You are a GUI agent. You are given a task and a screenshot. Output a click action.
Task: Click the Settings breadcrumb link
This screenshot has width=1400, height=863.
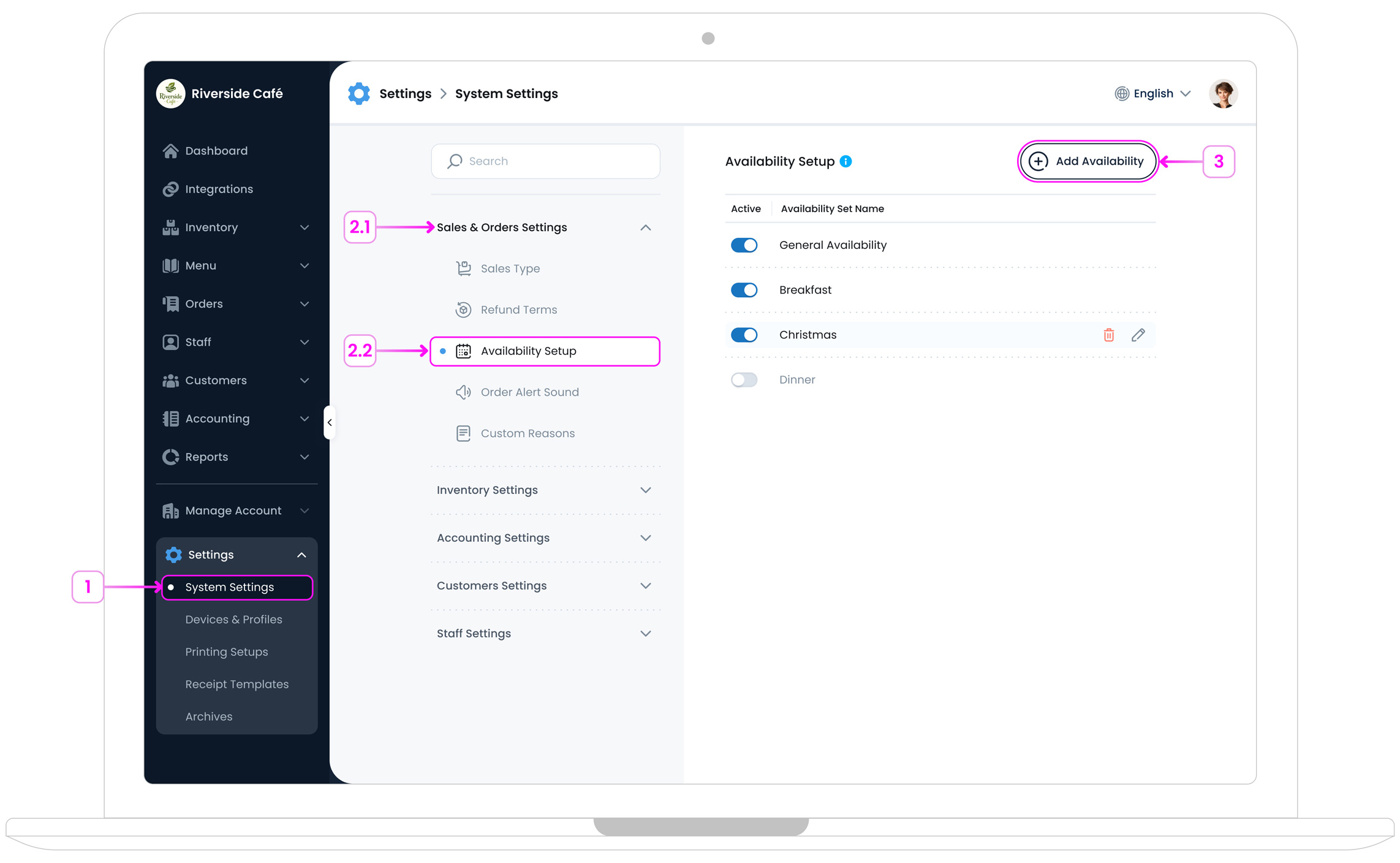pos(405,94)
